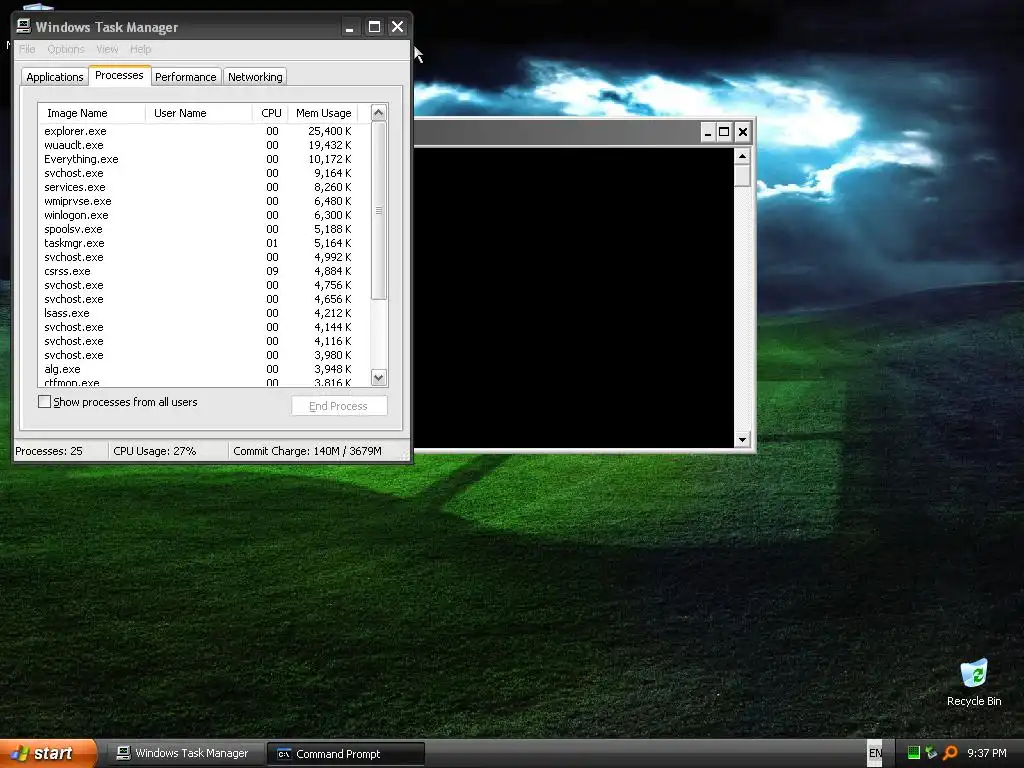The image size is (1024, 768).
Task: Click the Task Manager title bar icon
Action: coord(24,26)
